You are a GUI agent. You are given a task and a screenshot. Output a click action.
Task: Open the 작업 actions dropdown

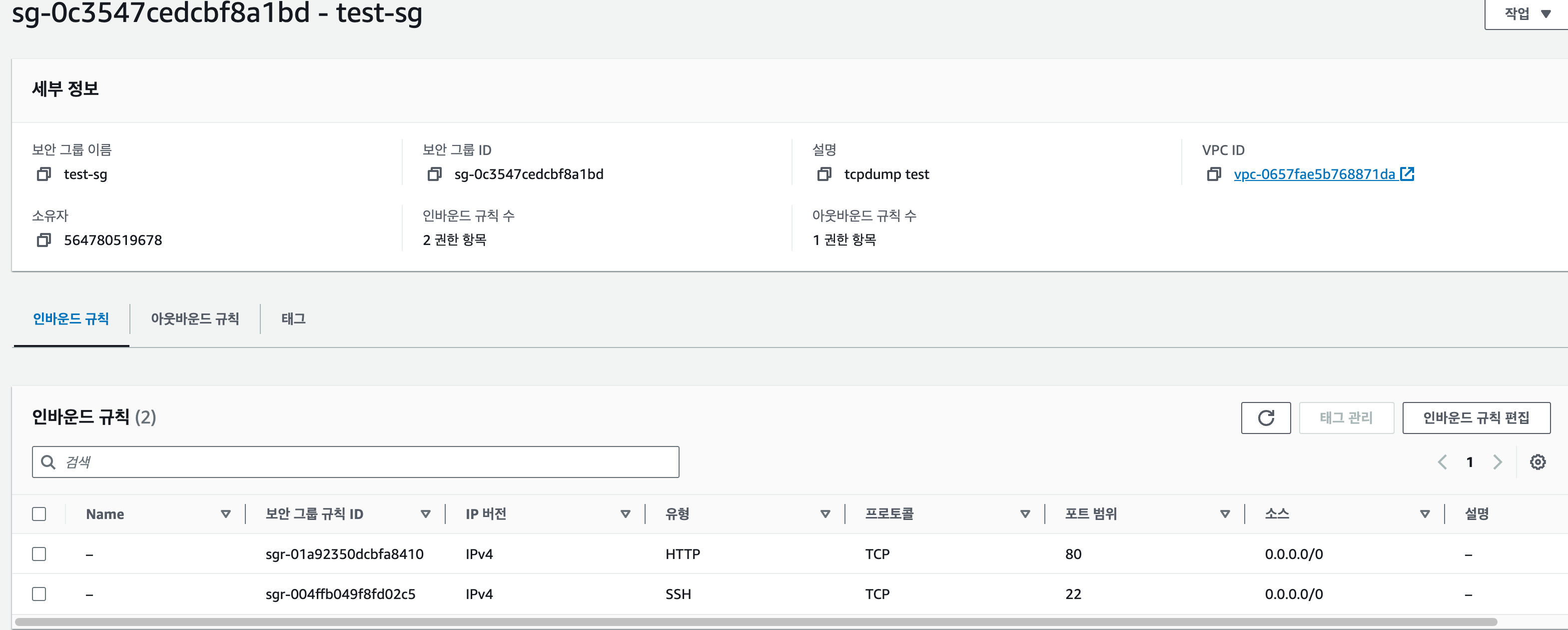coord(1527,13)
